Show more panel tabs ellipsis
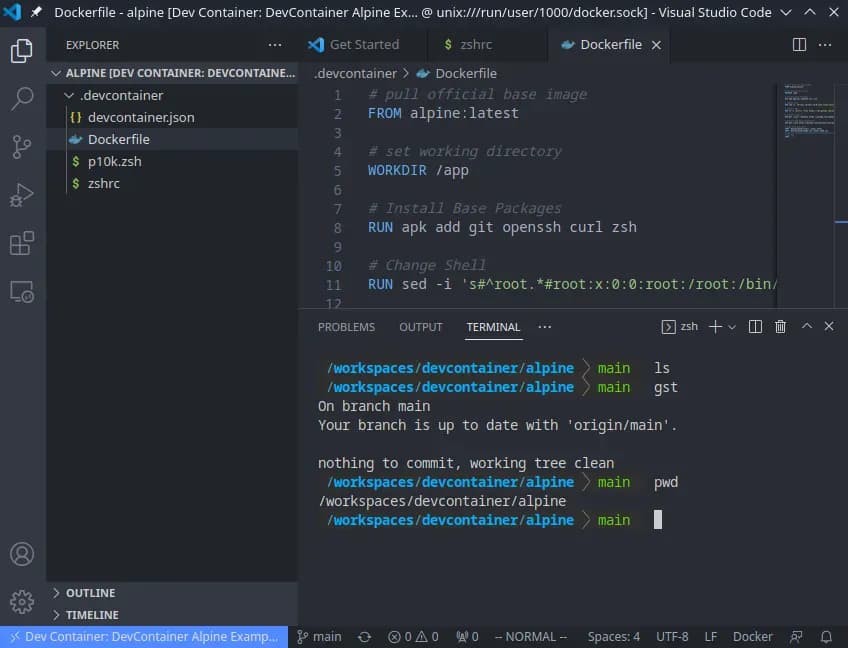 (545, 327)
